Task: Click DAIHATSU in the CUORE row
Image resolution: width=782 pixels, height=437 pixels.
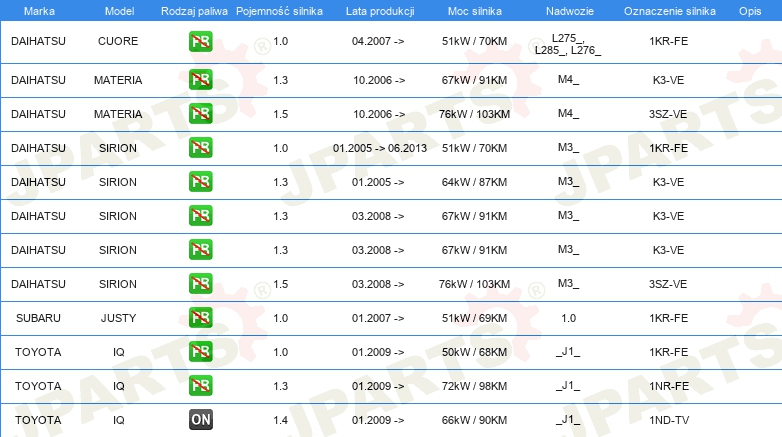Action: [38, 41]
